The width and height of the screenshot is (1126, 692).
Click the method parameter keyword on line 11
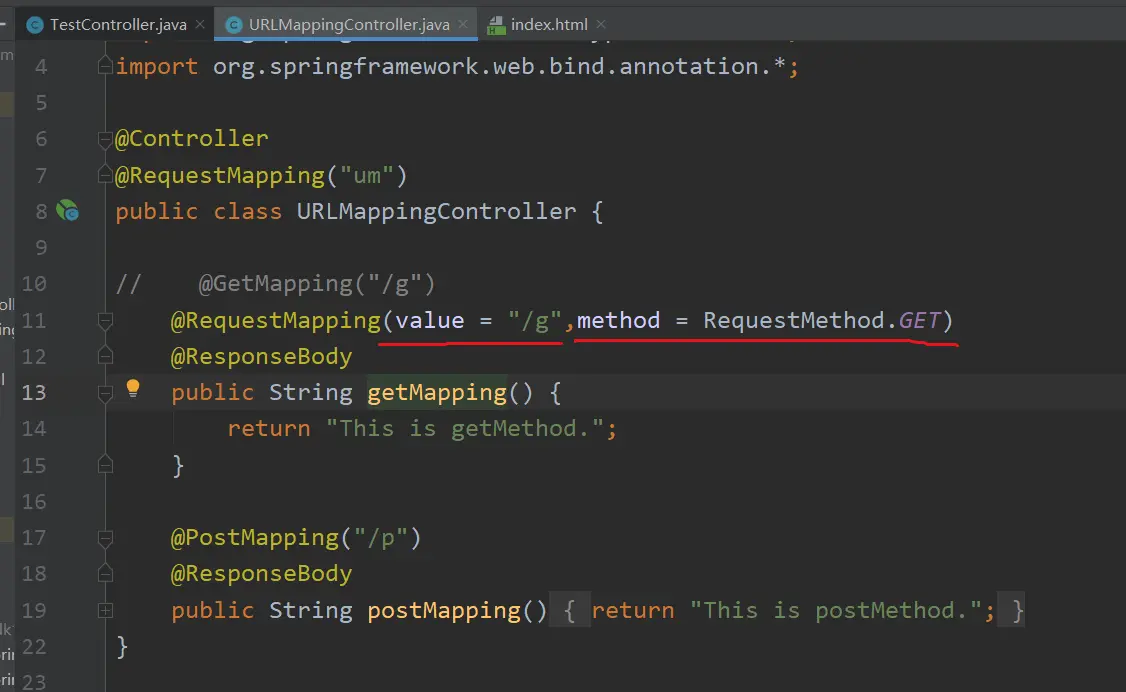tap(618, 320)
